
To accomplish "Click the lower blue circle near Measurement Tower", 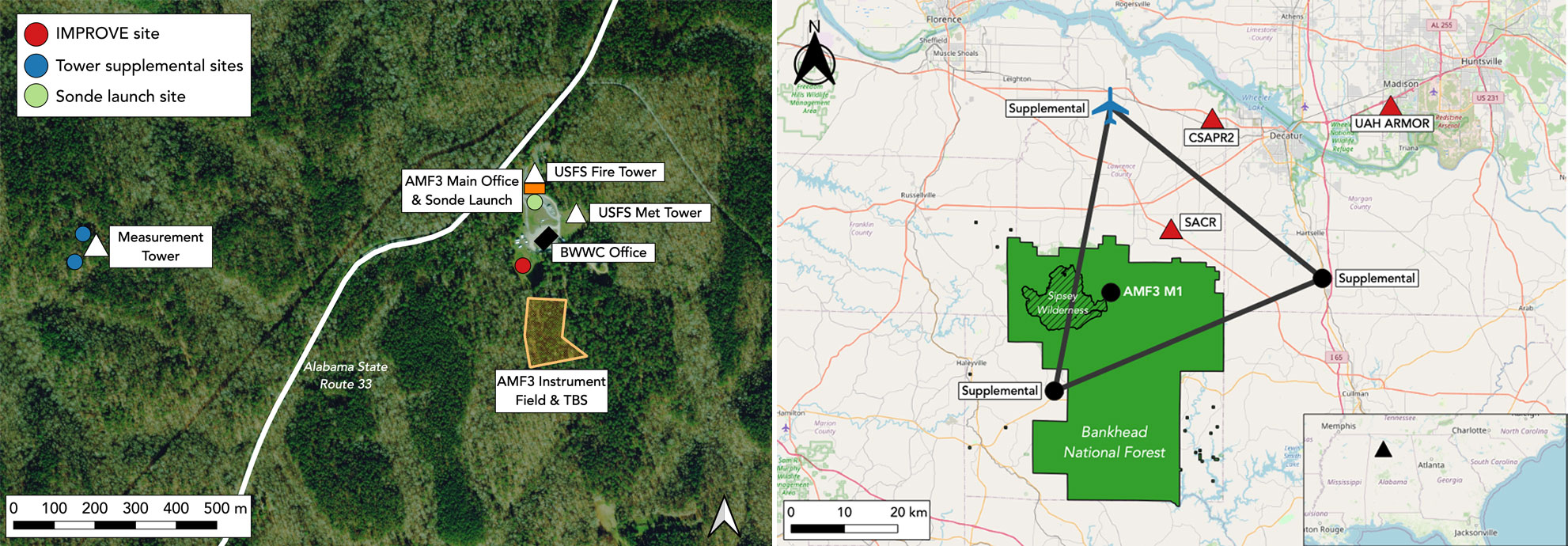I will click(74, 261).
